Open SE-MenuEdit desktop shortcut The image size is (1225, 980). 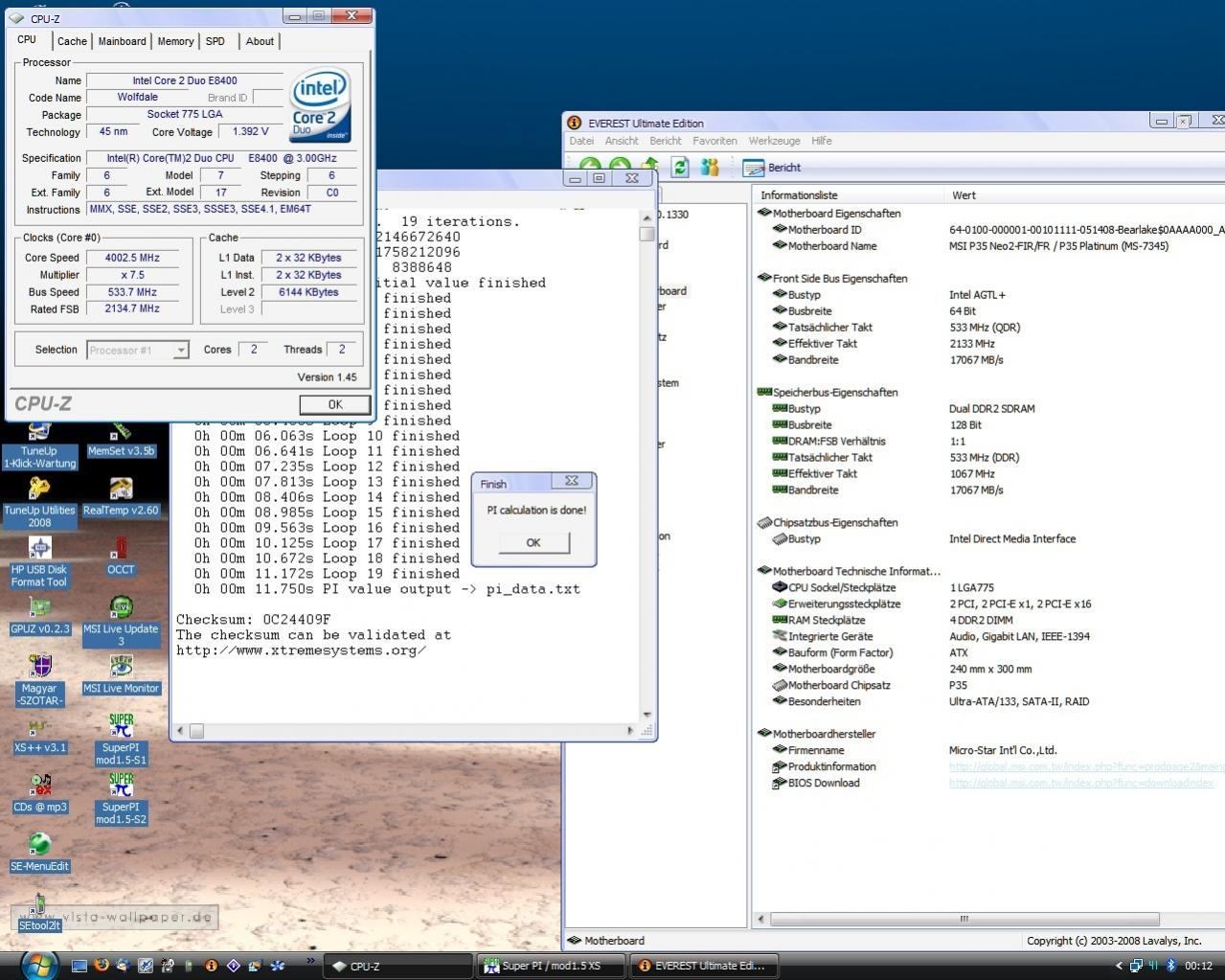[x=39, y=855]
